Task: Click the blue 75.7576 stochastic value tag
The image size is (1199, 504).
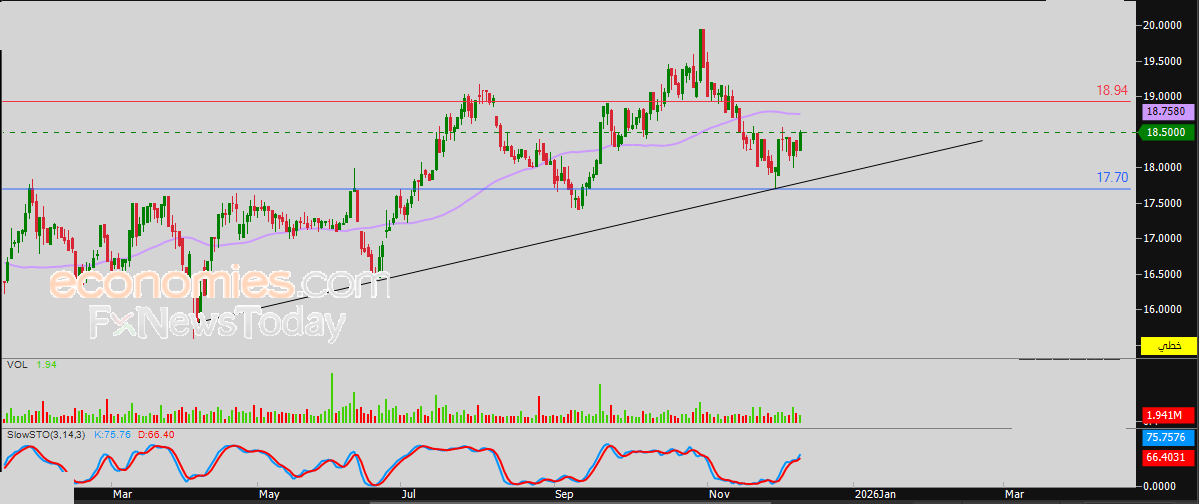Action: pos(1166,437)
